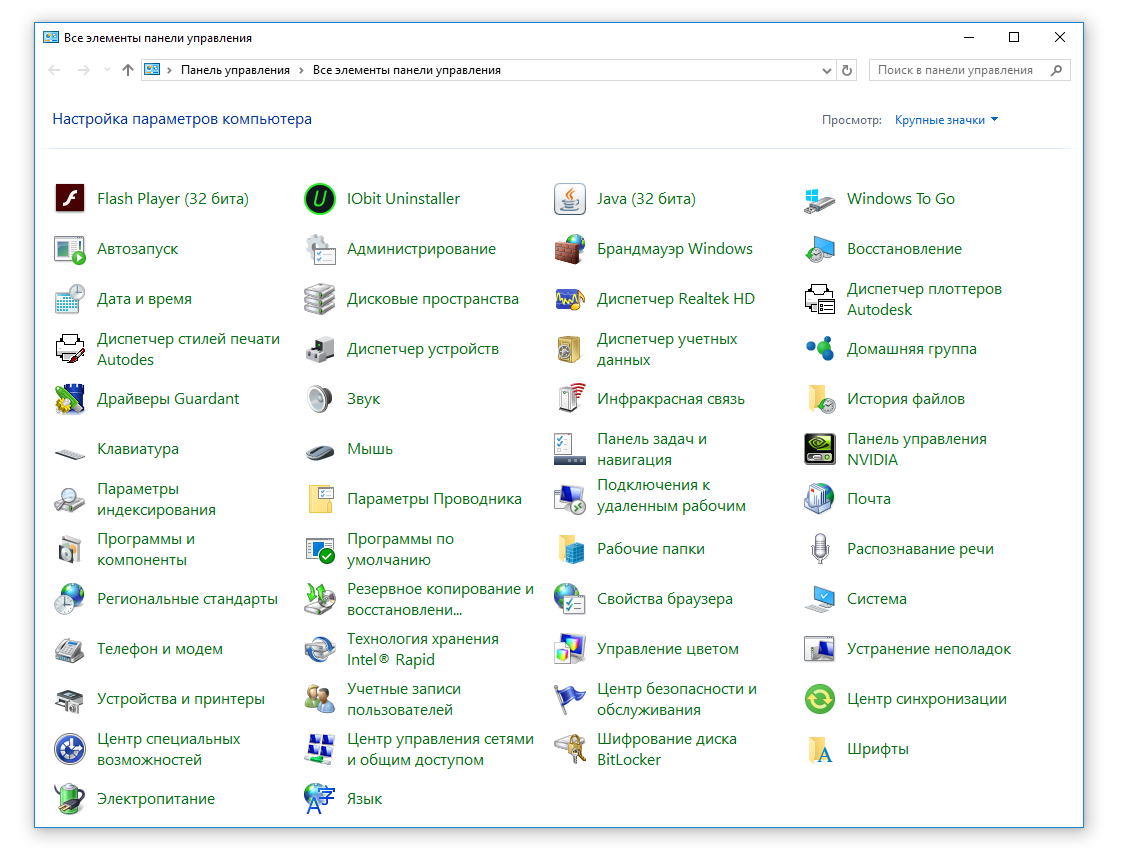Open the Просмотр Крупные значки dropdown
This screenshot has width=1123, height=861.
click(946, 120)
